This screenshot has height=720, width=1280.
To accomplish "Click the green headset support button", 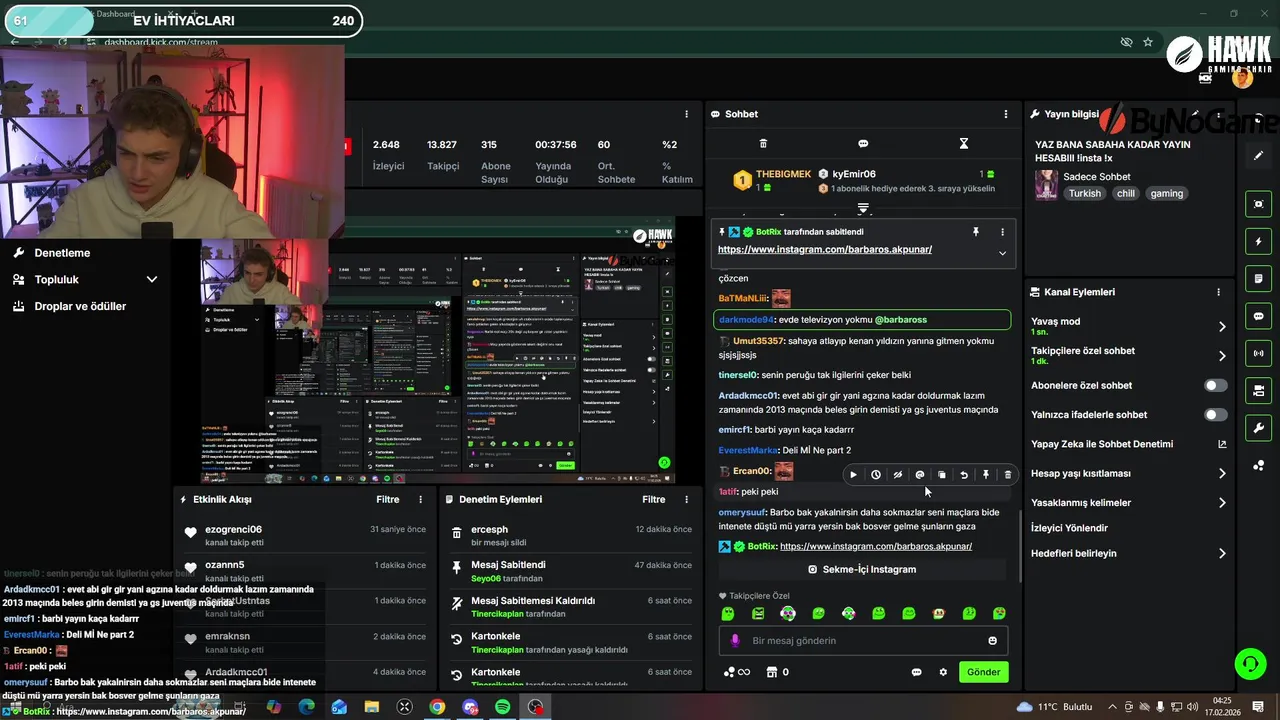I will point(1249,663).
